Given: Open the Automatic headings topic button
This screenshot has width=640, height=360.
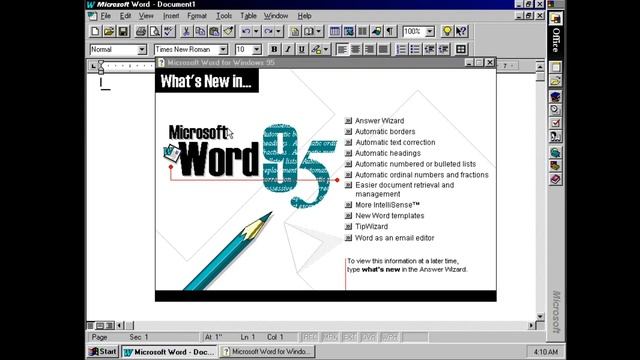Looking at the screenshot, I should coord(348,153).
